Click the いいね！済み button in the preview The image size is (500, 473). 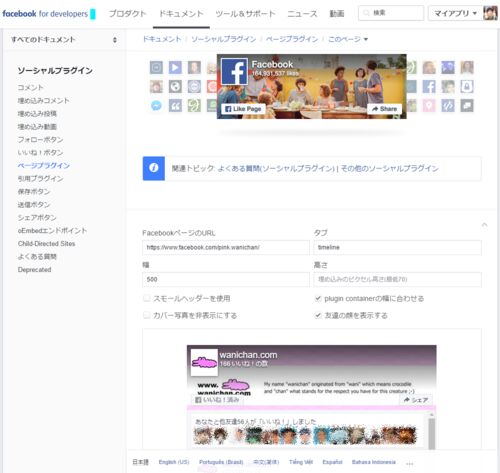(217, 400)
